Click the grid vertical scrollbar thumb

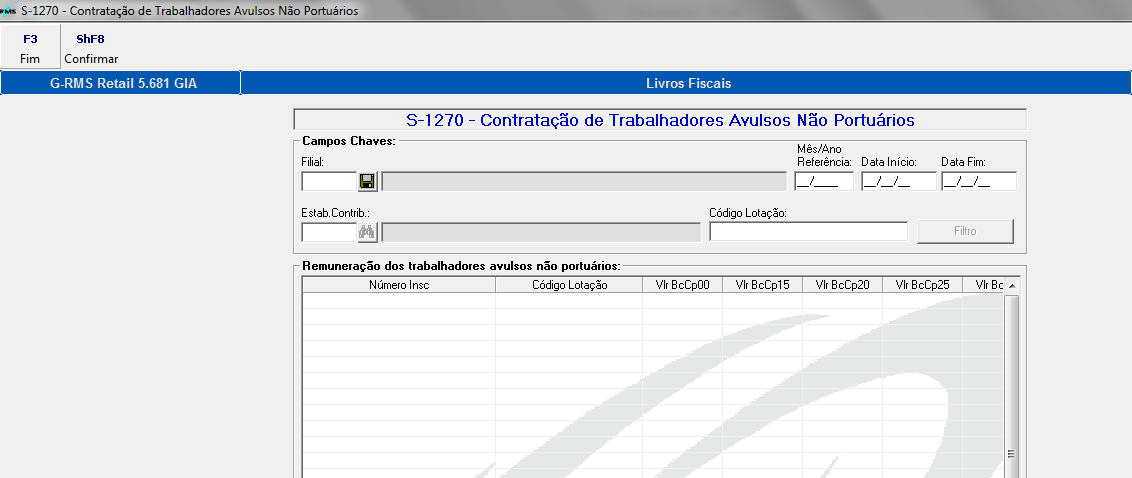[1011, 386]
